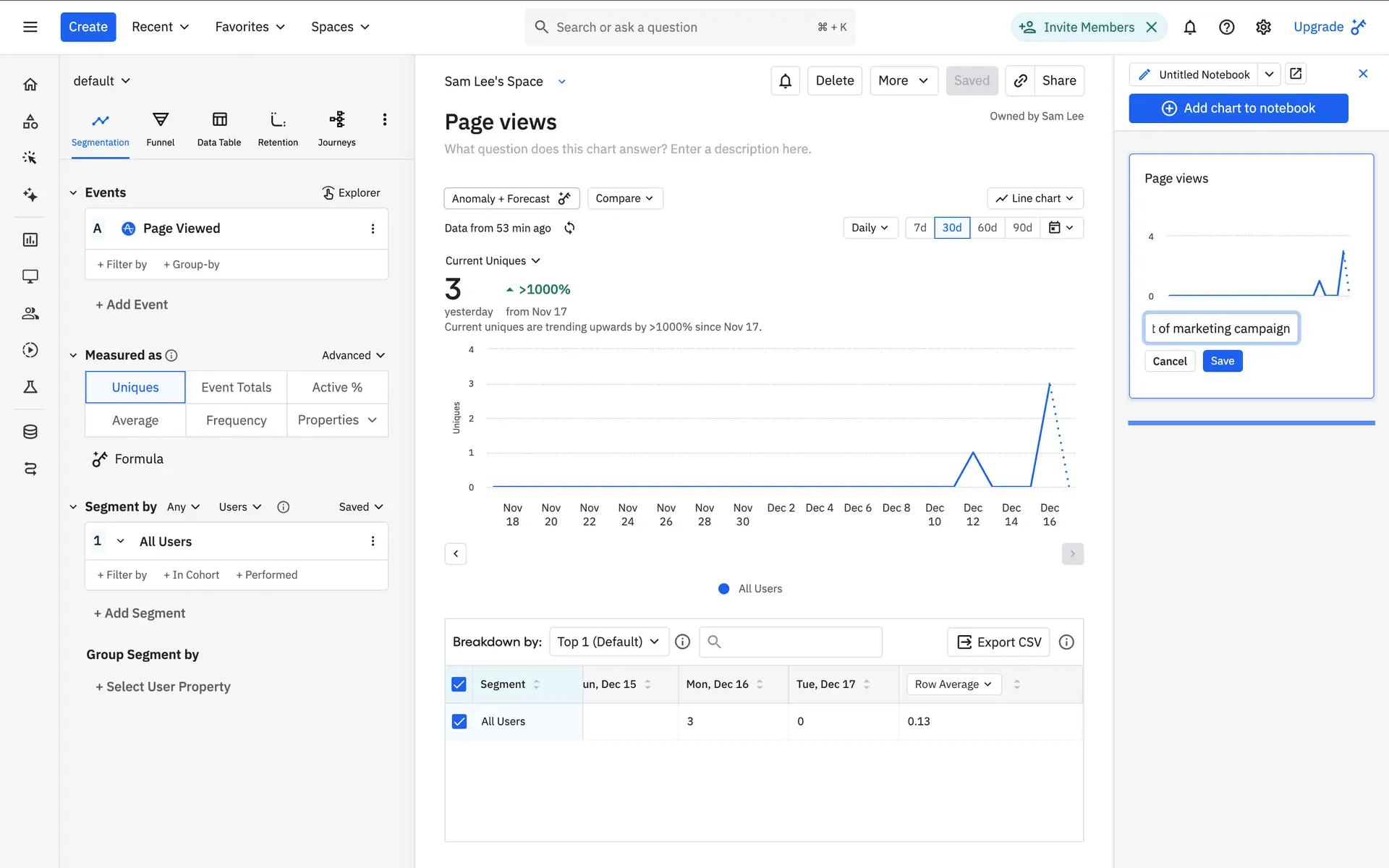Open the notifications bell in top bar

[x=1189, y=27]
